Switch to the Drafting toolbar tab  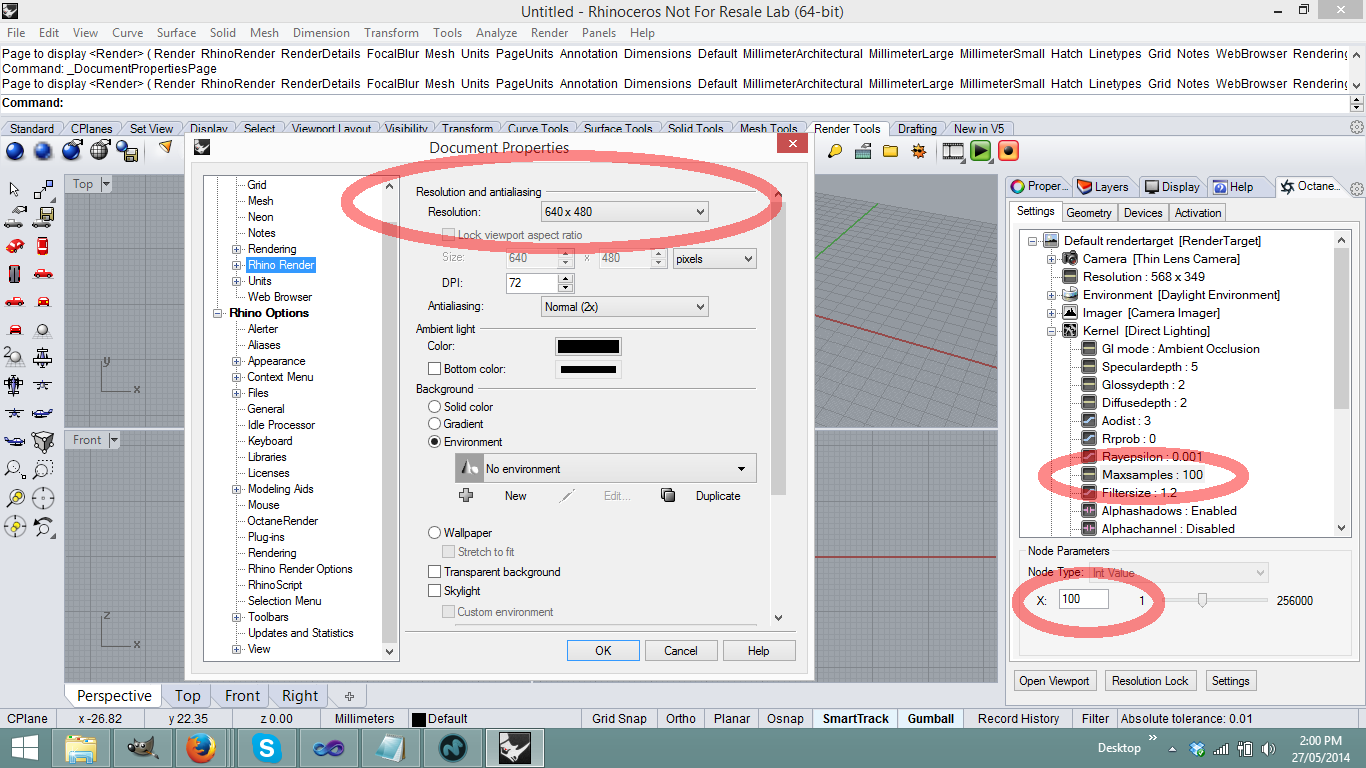click(x=917, y=128)
